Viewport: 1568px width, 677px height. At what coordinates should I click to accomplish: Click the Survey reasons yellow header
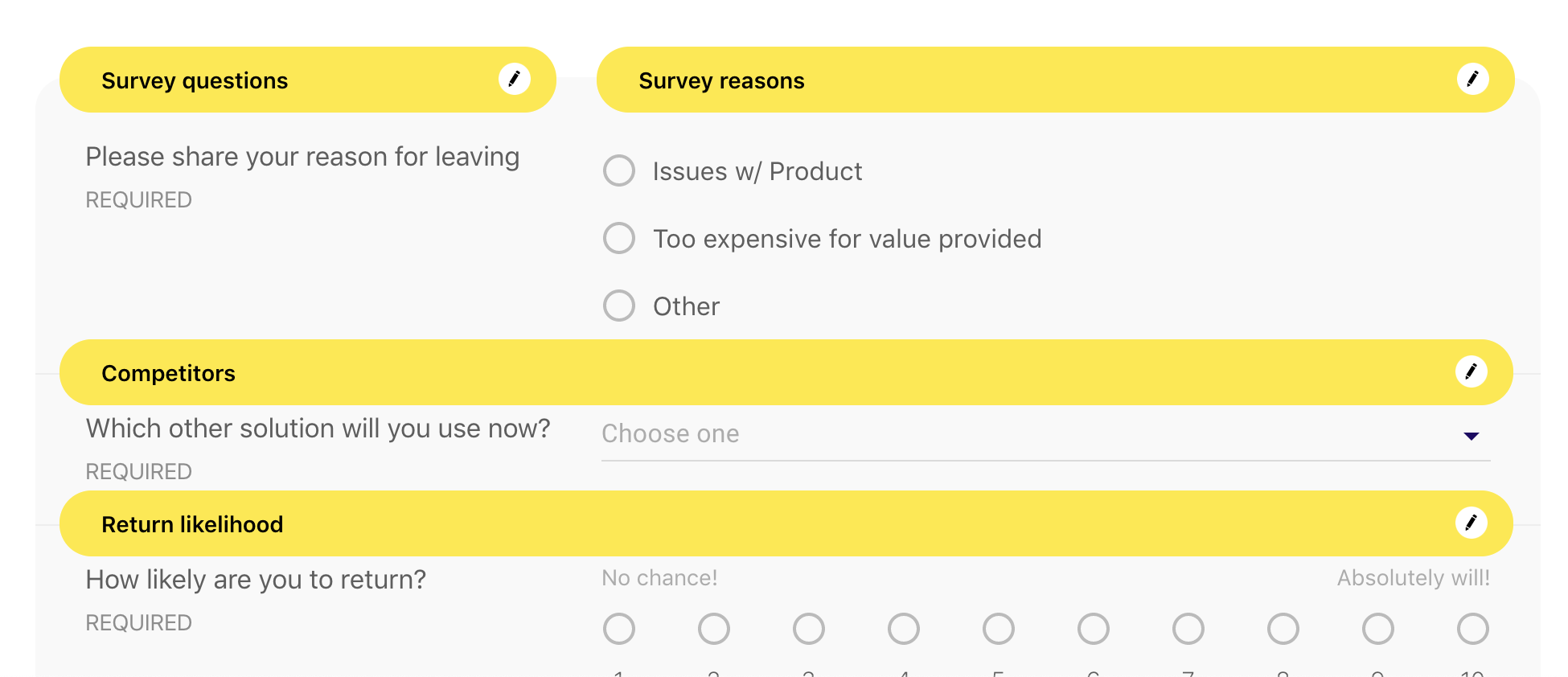(1045, 80)
